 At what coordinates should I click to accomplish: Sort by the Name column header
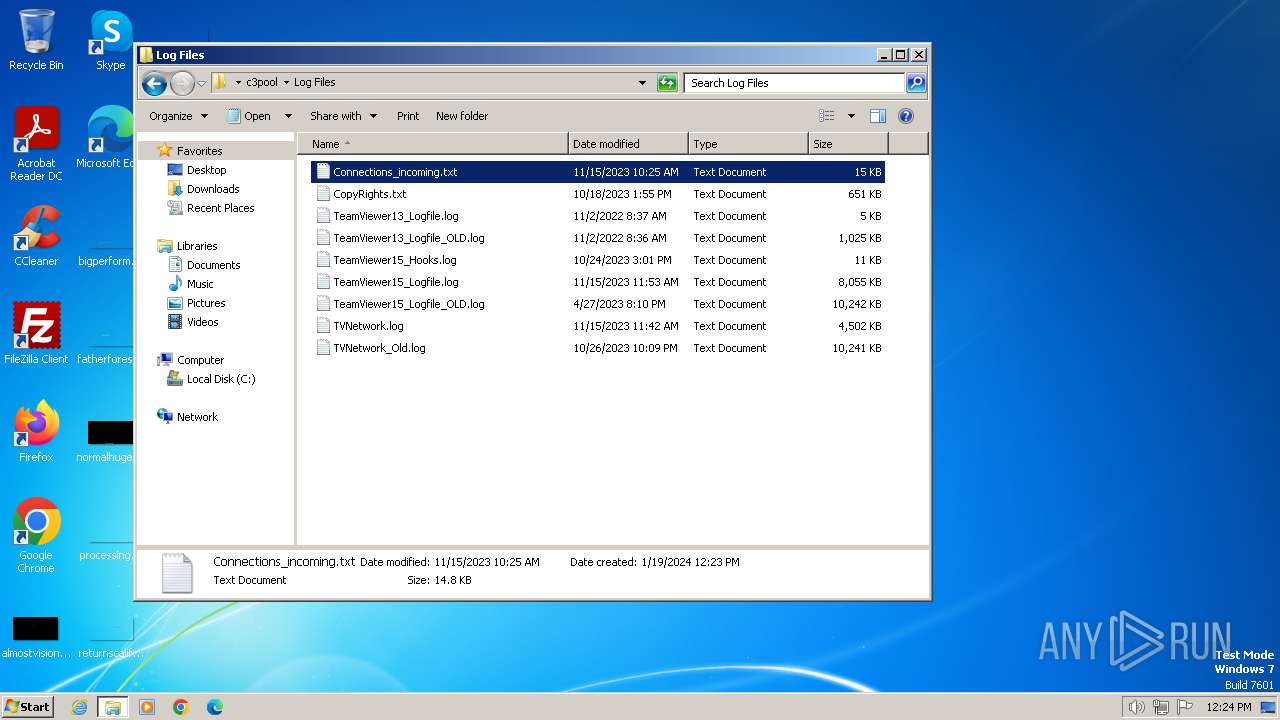(432, 144)
